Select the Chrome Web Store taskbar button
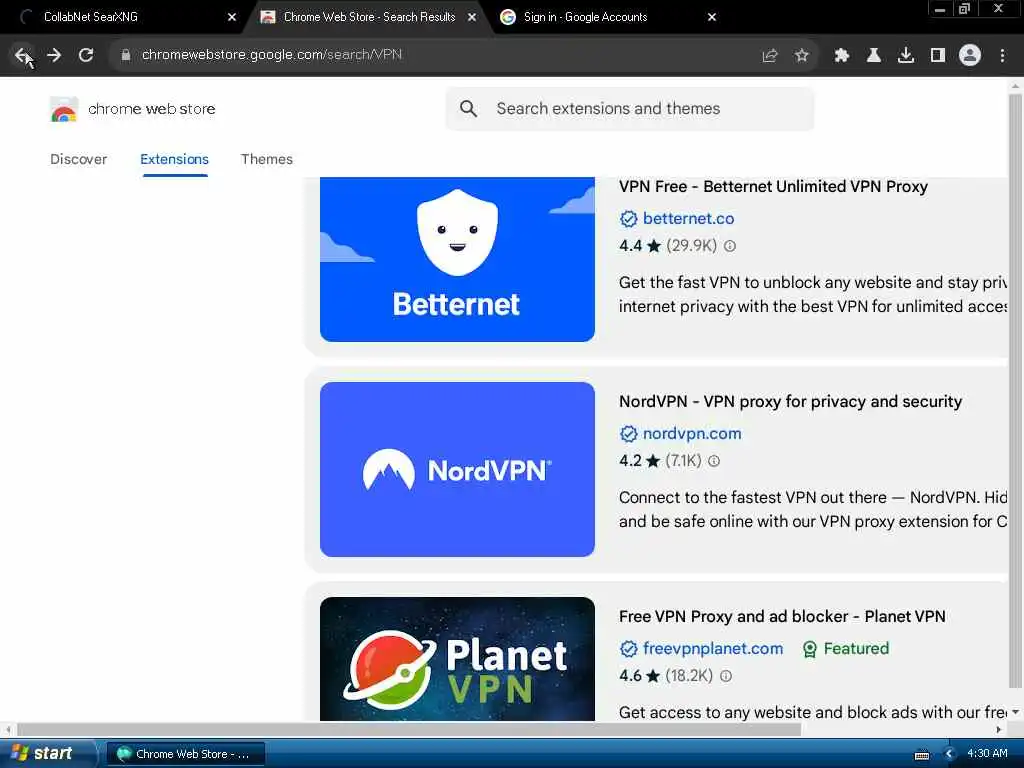This screenshot has width=1024, height=768. [185, 754]
